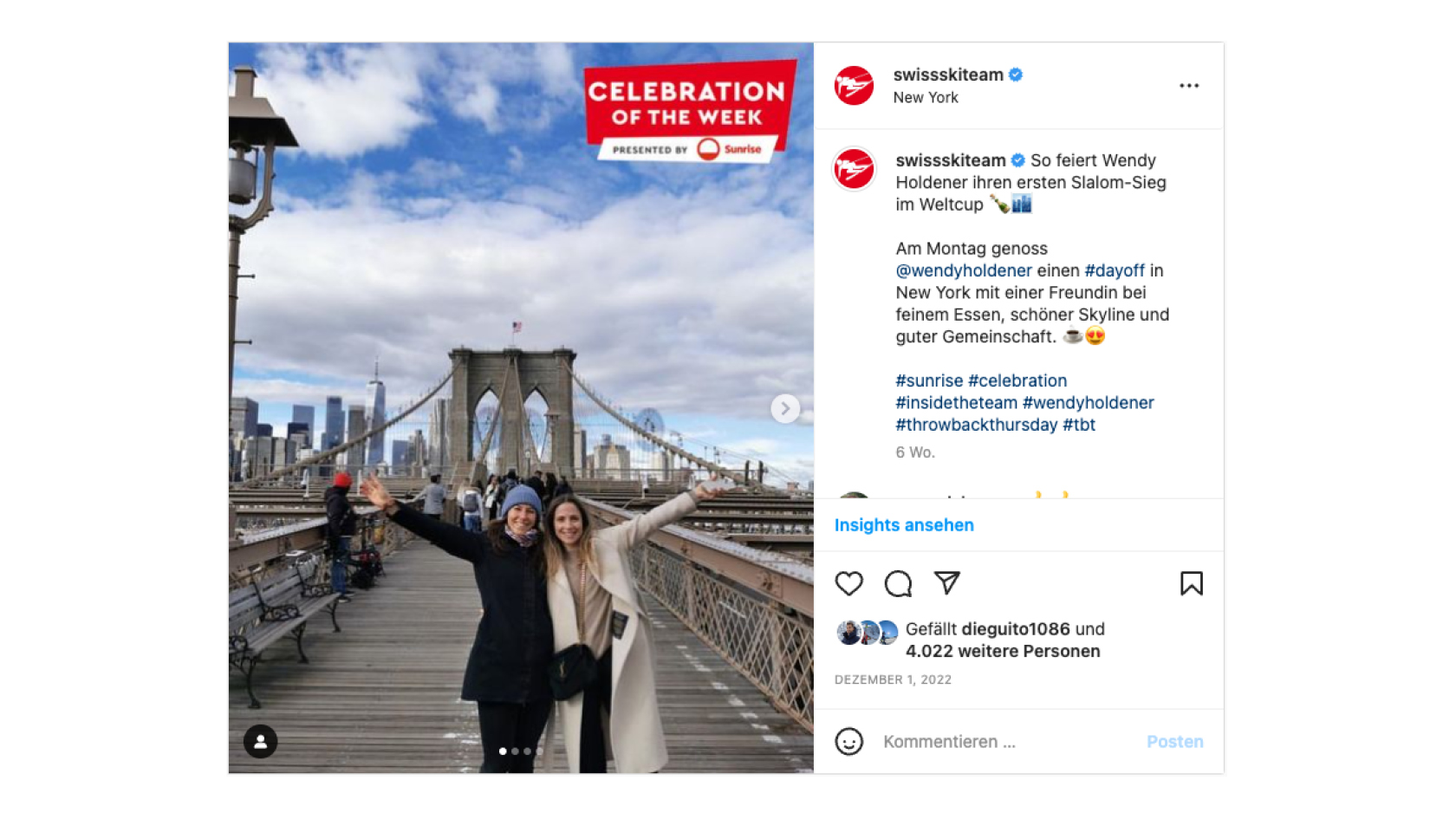Show tagged people via person icon

coord(260,741)
